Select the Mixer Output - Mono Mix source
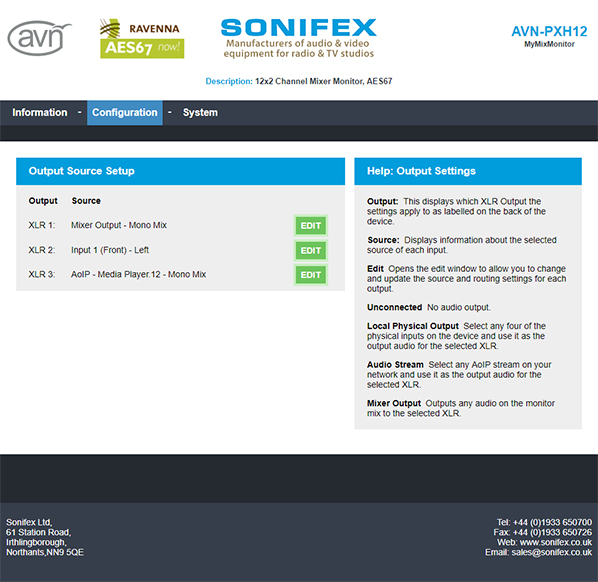 [x=119, y=225]
